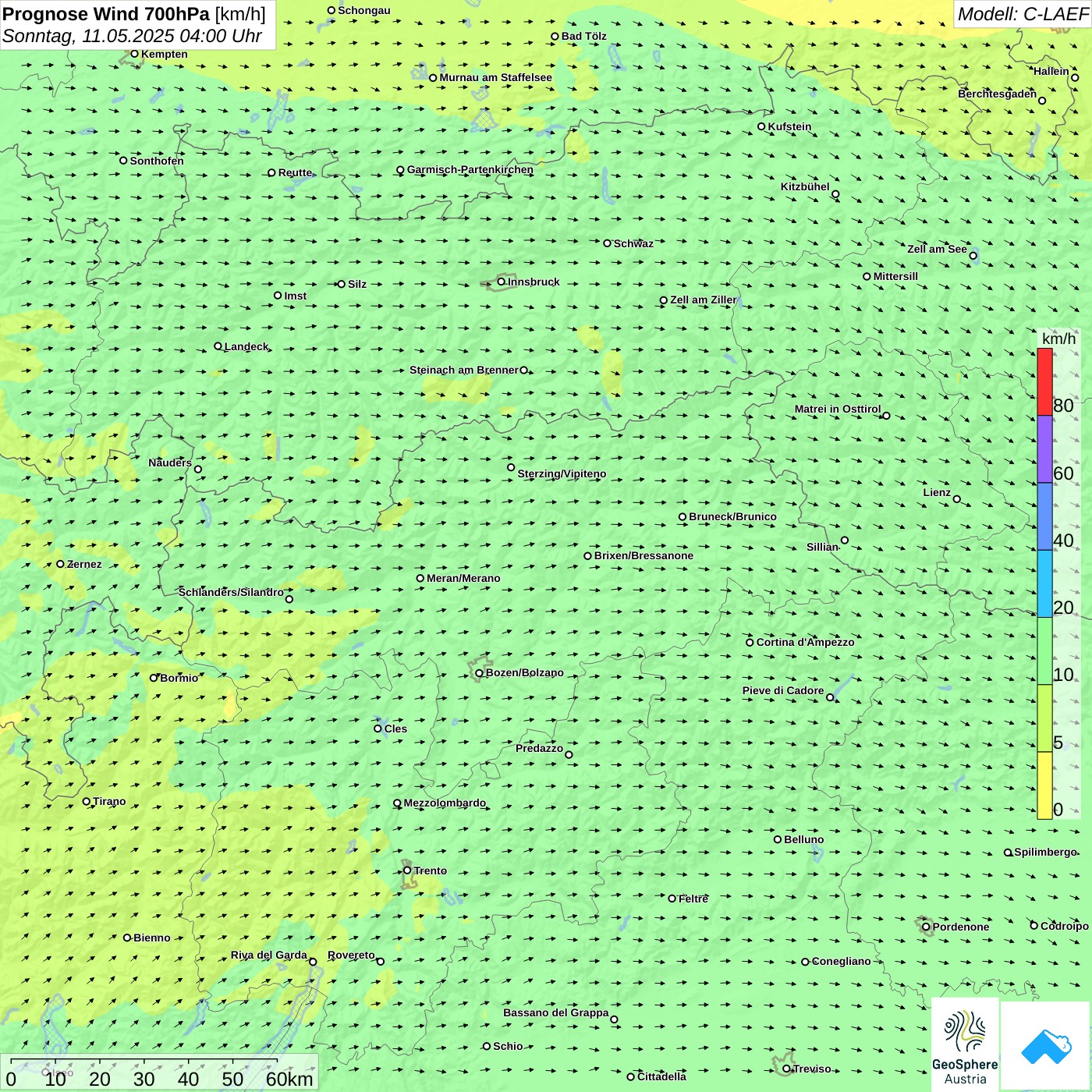Click the 'km/h' legend heading
The height and width of the screenshot is (1092, 1092).
click(1058, 339)
